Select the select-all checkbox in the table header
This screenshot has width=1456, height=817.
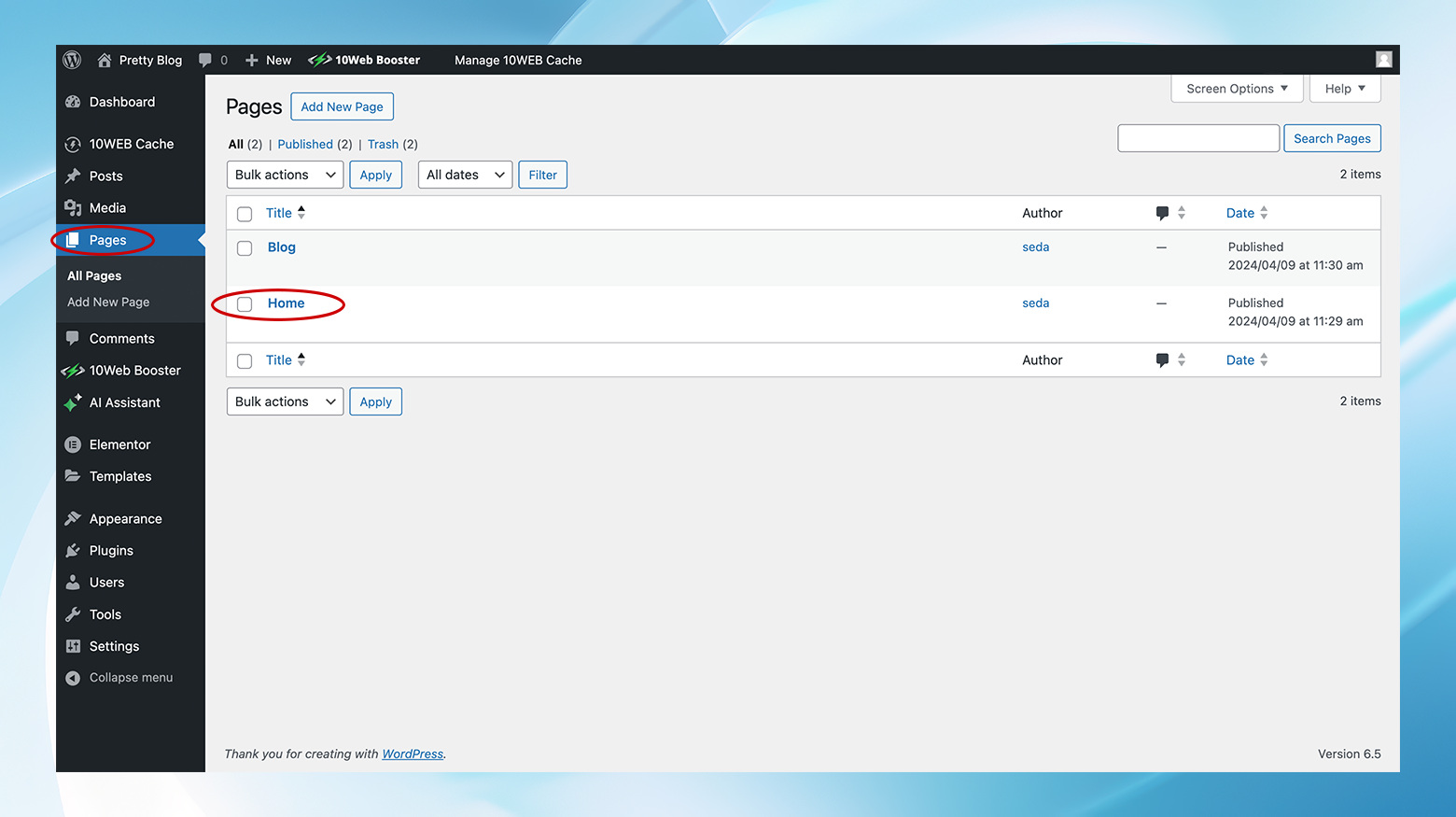(x=244, y=214)
